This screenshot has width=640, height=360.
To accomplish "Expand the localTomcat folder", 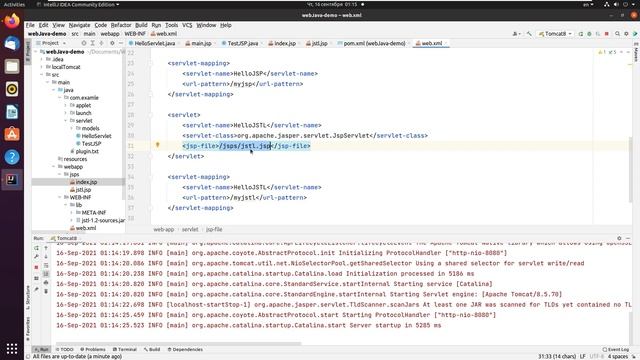I will click(42, 67).
